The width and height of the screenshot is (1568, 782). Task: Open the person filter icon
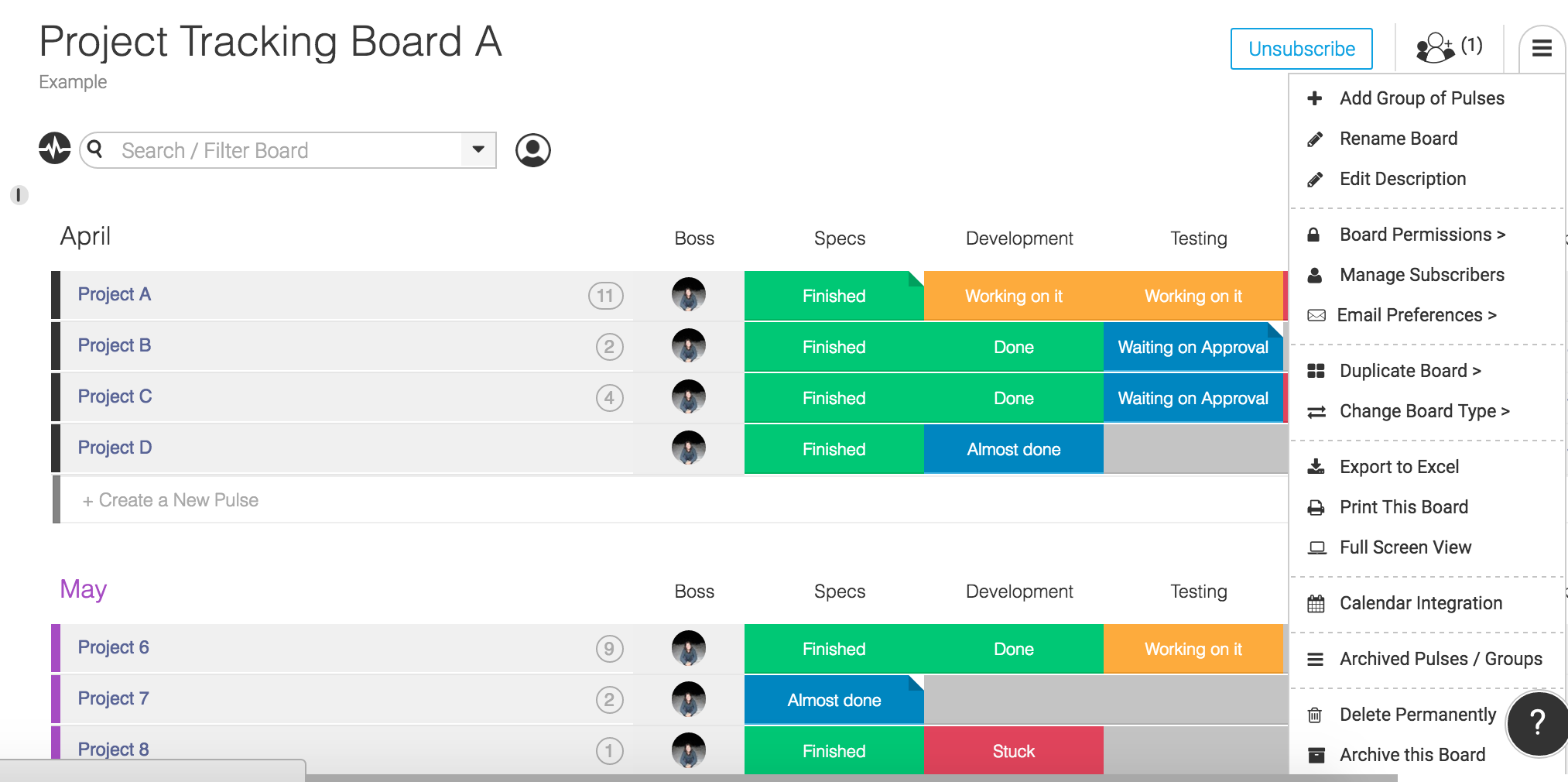(533, 150)
